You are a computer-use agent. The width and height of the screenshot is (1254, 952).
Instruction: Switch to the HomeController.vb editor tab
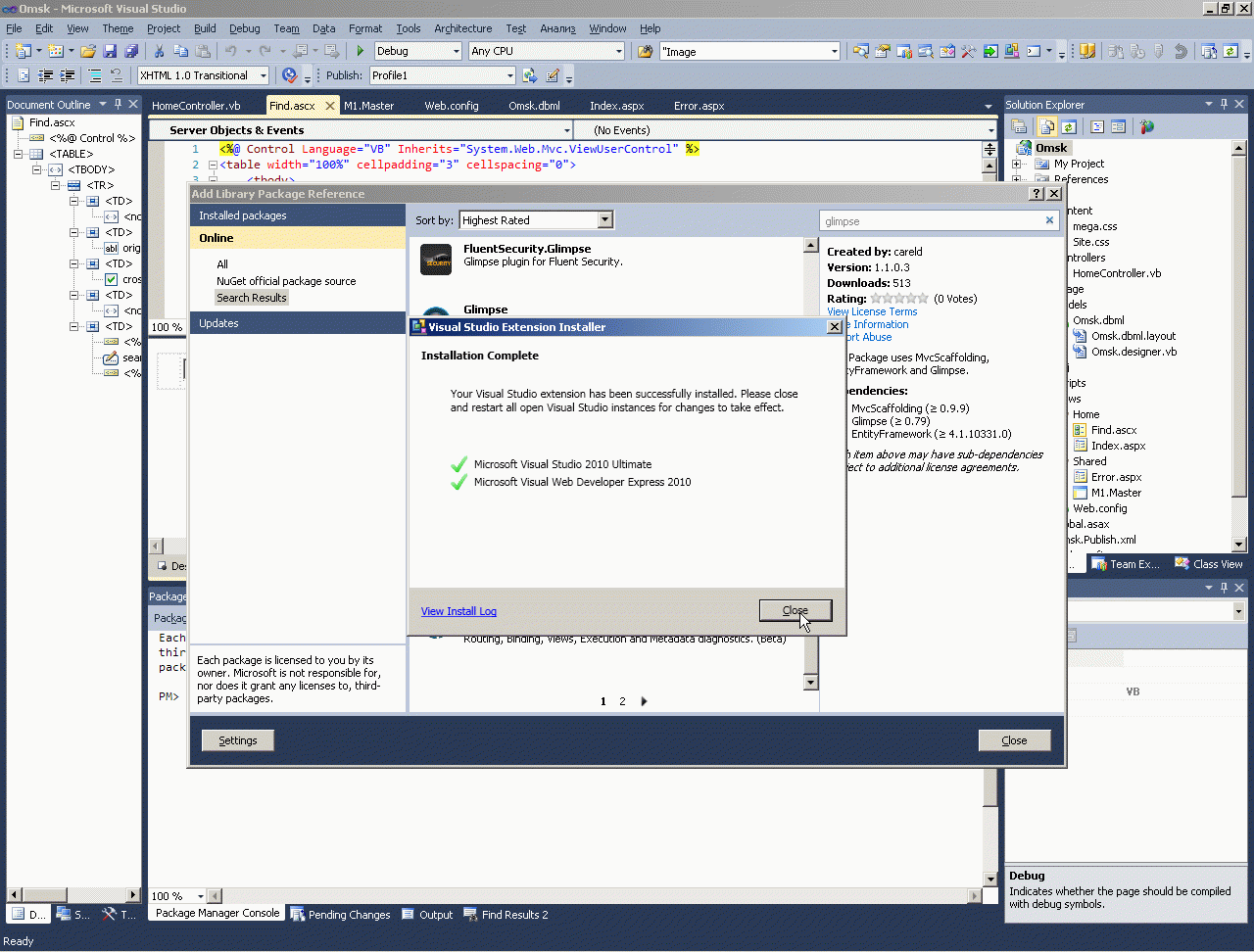point(196,106)
